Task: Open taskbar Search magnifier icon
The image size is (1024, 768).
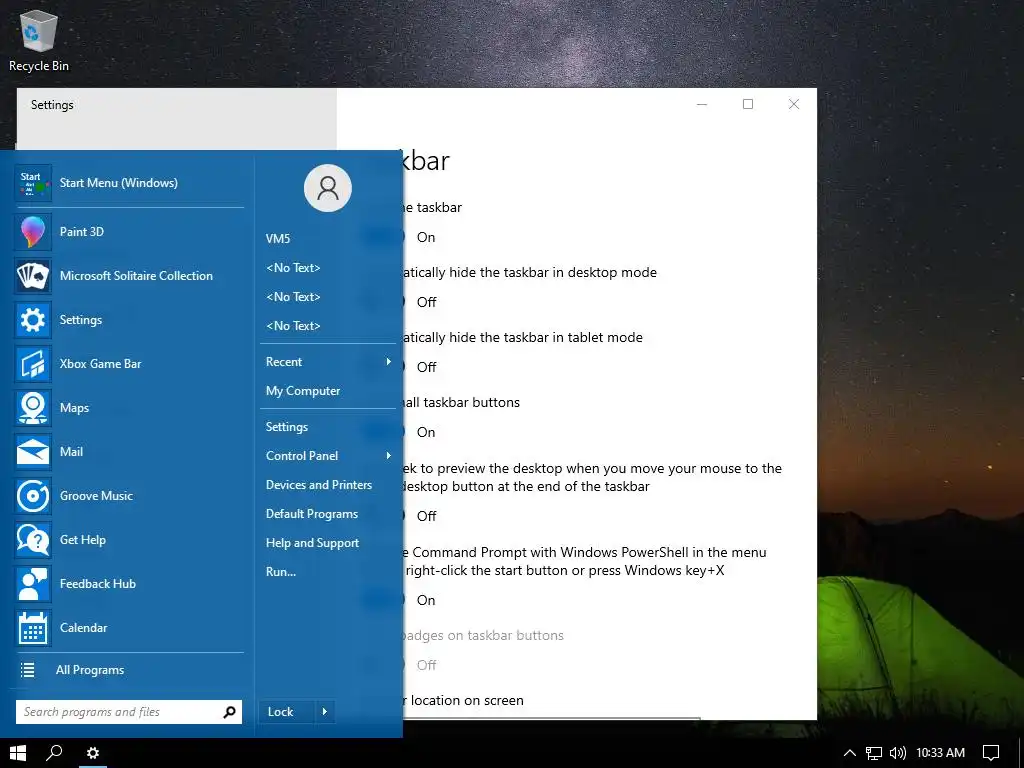Action: 54,752
